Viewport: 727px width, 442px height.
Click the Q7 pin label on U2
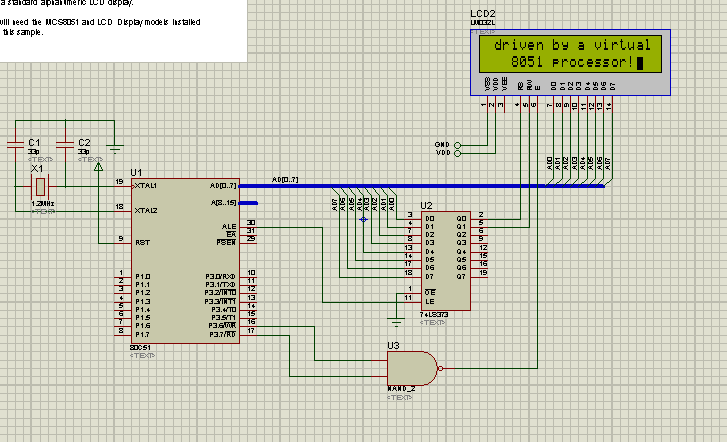(x=461, y=276)
